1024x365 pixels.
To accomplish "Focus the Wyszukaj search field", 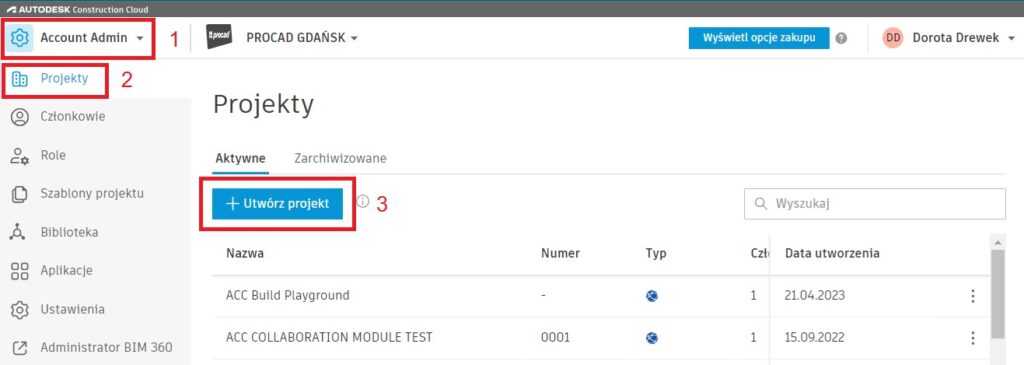I will [x=874, y=204].
